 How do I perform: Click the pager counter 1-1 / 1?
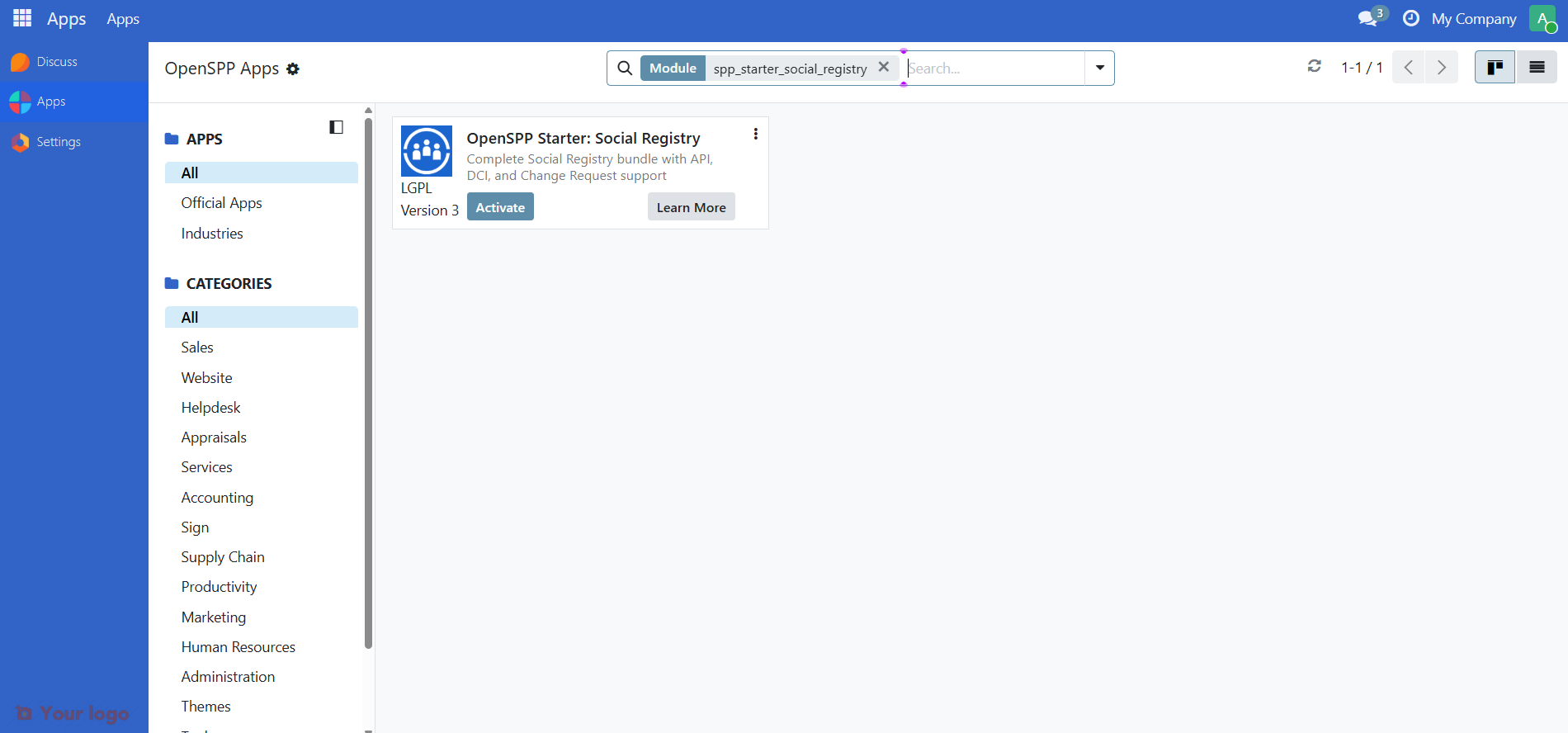[1362, 68]
